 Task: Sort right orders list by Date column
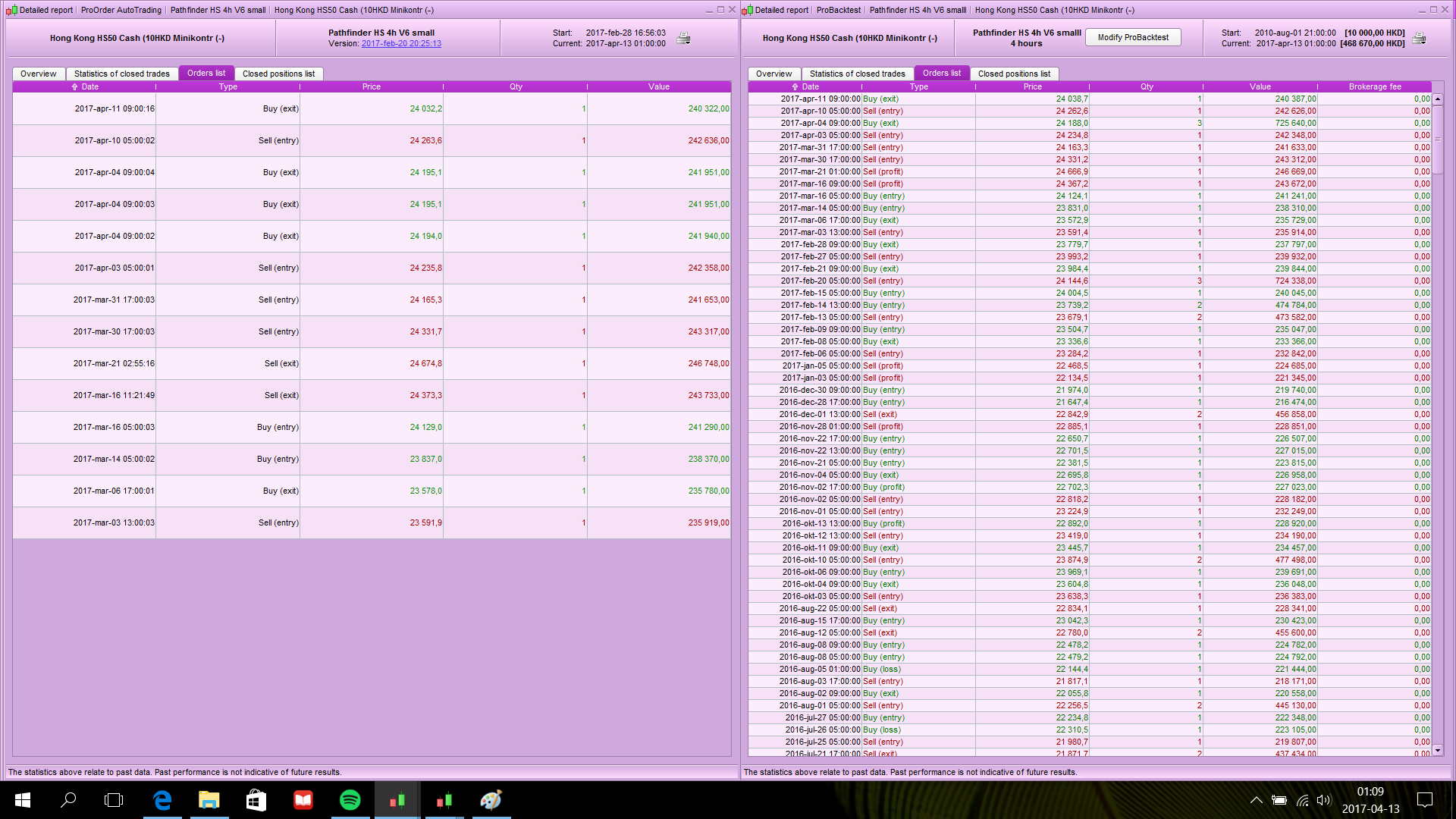tap(805, 86)
